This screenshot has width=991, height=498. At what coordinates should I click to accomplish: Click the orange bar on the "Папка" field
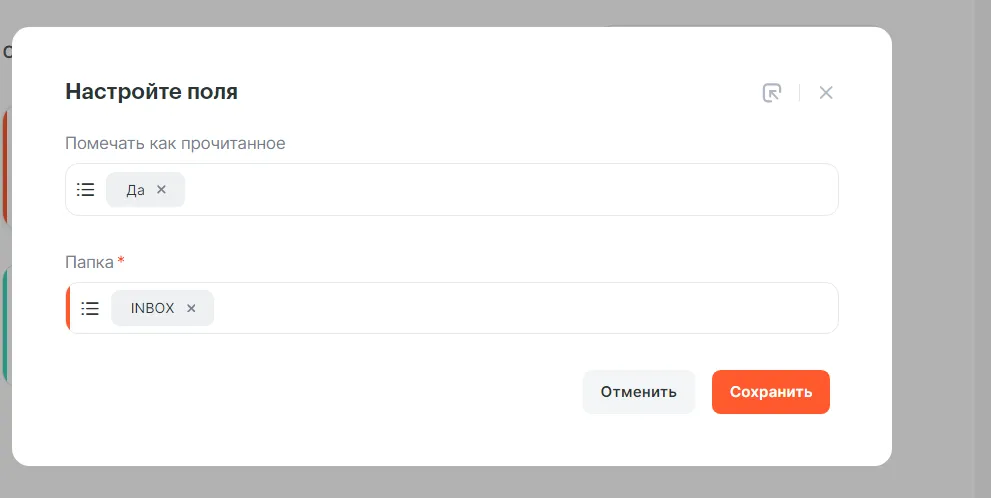pyautogui.click(x=68, y=308)
